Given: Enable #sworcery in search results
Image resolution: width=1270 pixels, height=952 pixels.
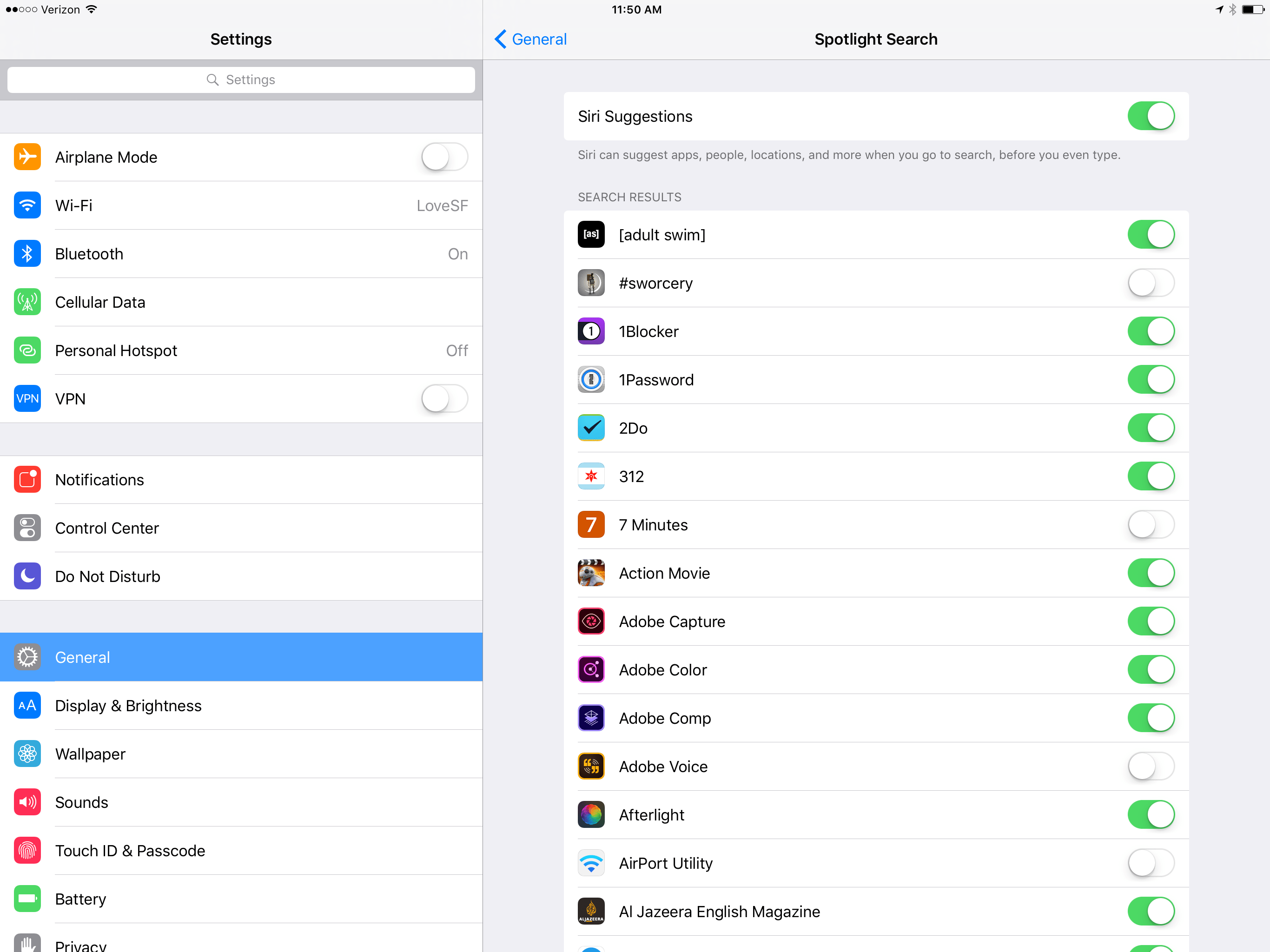Looking at the screenshot, I should pyautogui.click(x=1151, y=283).
